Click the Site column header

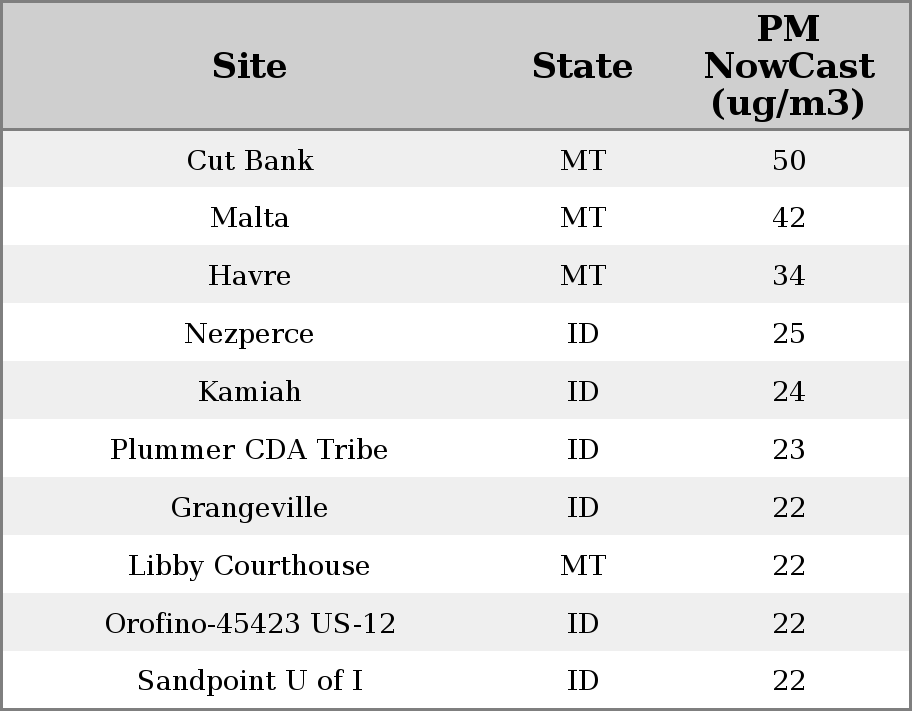point(249,66)
